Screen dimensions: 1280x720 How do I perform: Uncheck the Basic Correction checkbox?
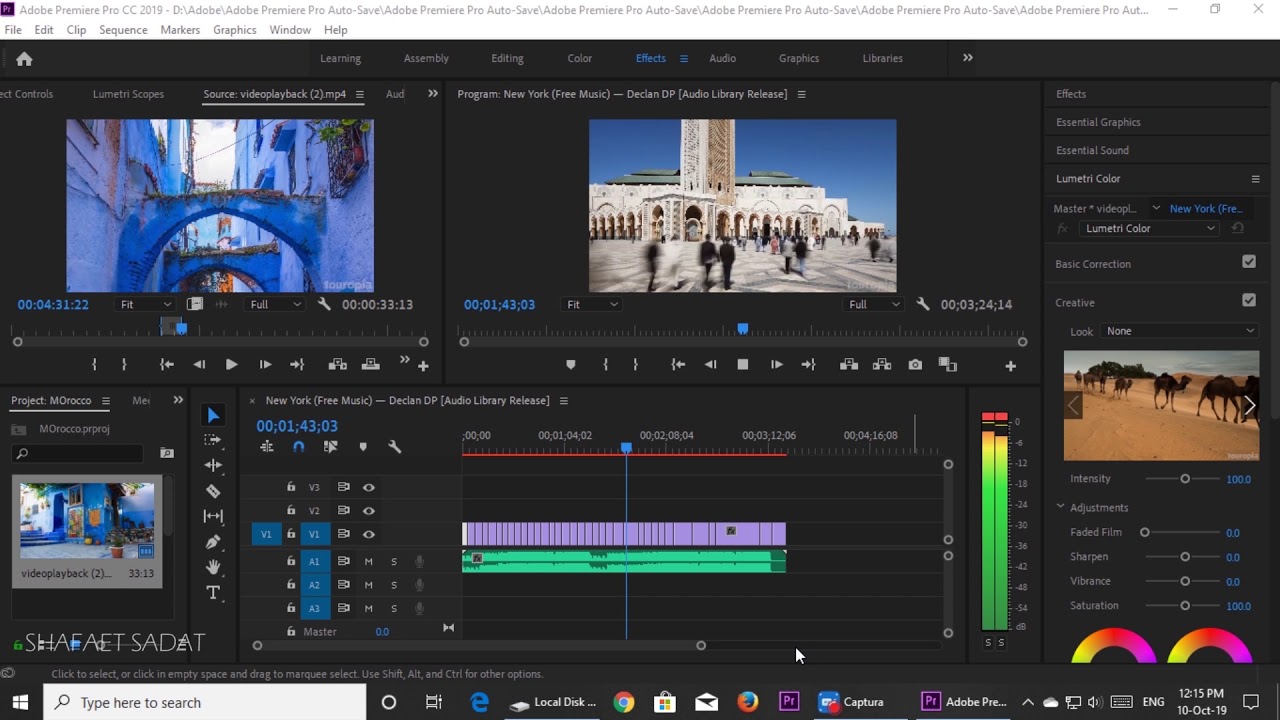pyautogui.click(x=1249, y=262)
